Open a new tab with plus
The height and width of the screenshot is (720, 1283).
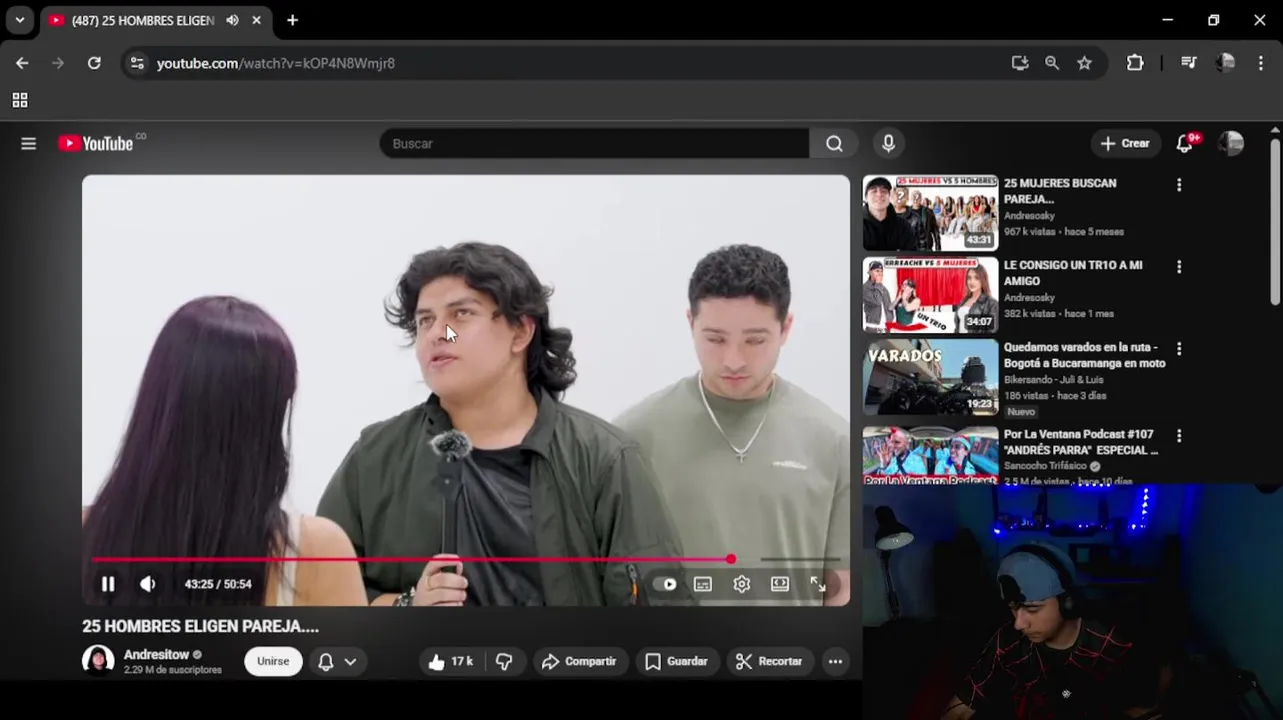click(x=292, y=20)
